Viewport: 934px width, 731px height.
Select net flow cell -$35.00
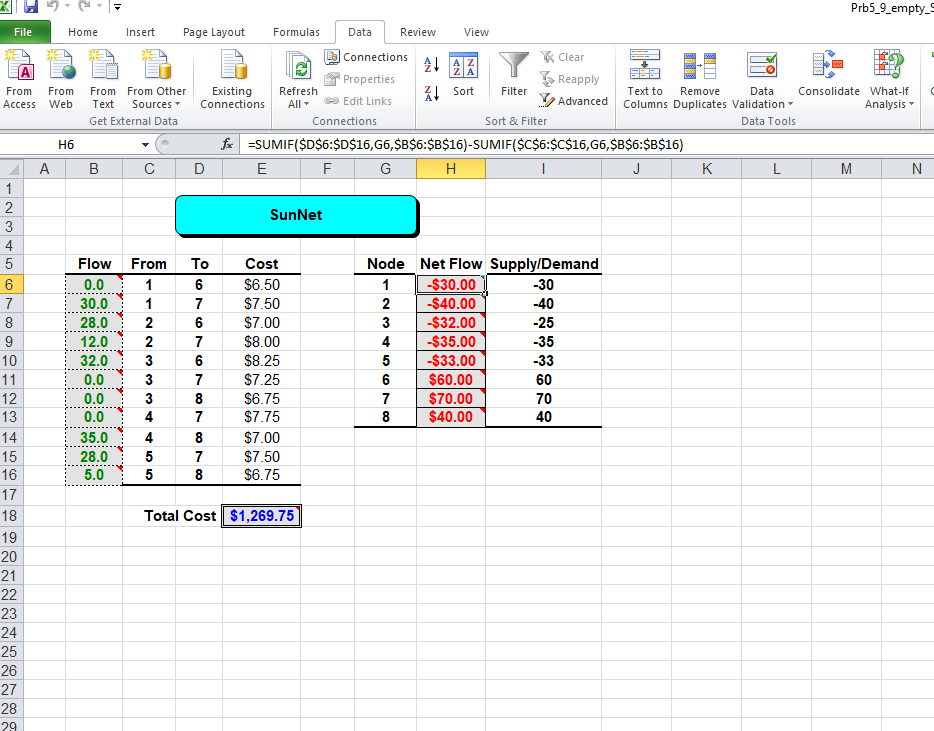(451, 342)
